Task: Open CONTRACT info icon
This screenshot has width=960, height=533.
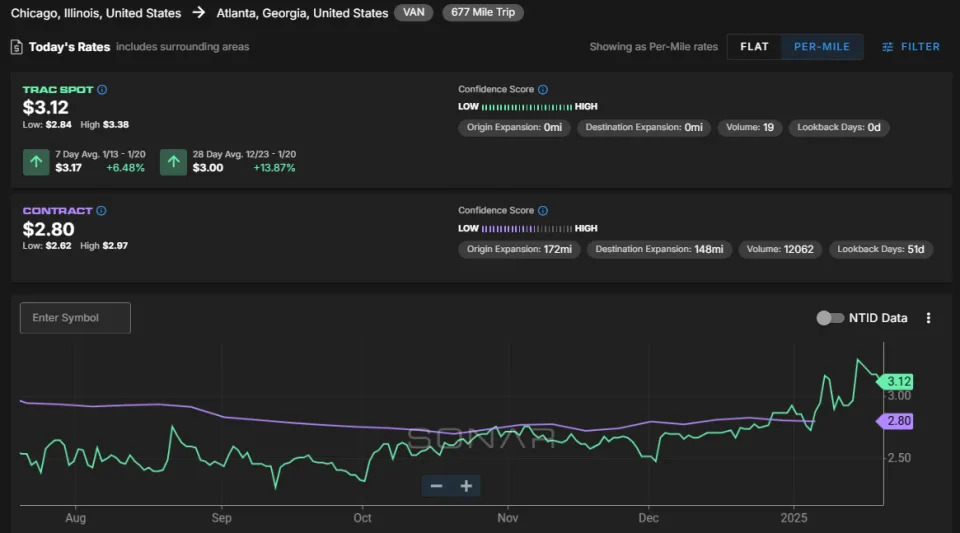Action: (102, 211)
